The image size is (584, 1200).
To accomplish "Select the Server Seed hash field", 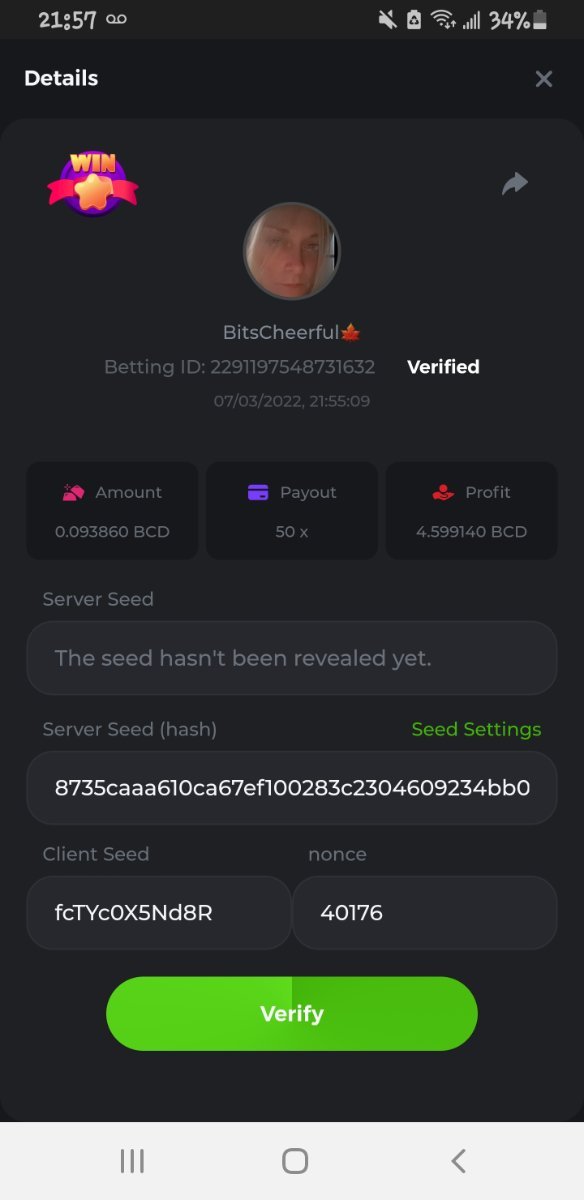I will click(292, 787).
